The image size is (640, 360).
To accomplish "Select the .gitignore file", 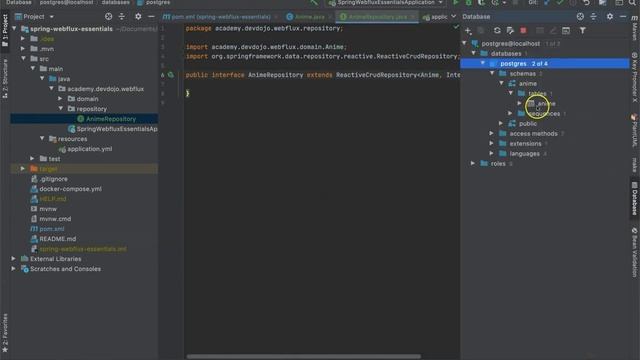I will (x=50, y=179).
